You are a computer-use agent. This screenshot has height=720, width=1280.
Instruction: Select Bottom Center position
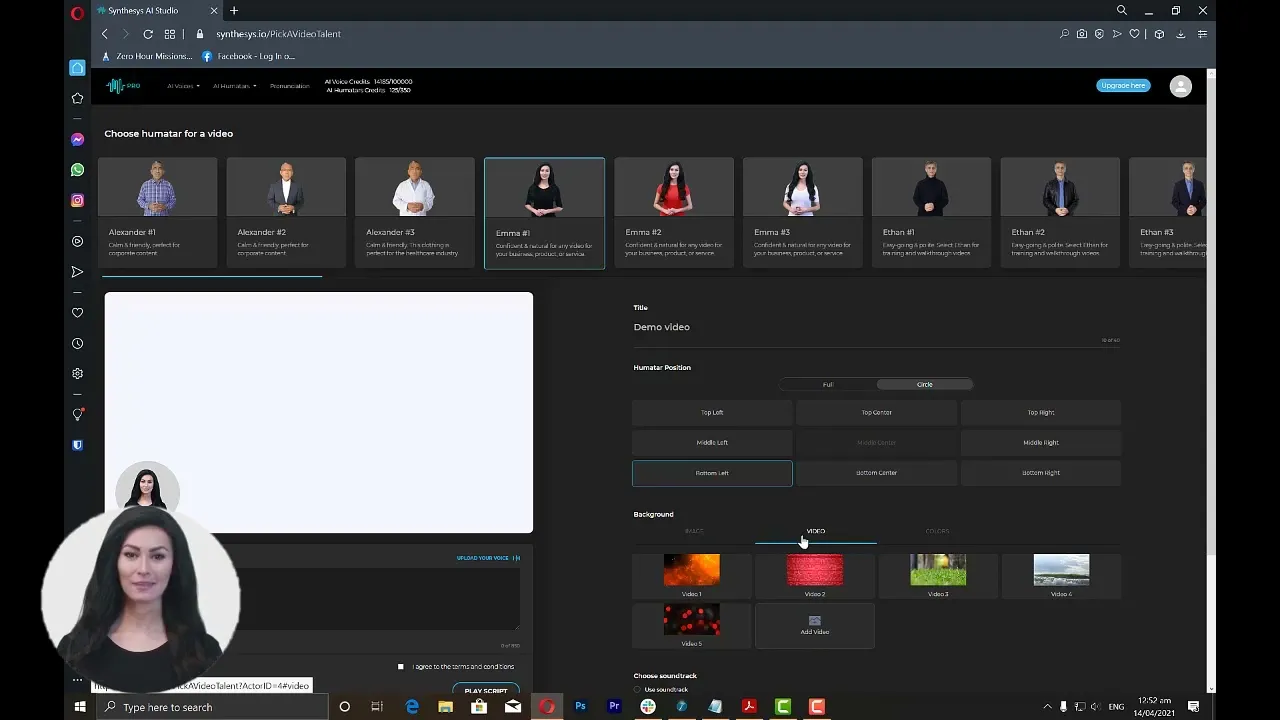876,473
